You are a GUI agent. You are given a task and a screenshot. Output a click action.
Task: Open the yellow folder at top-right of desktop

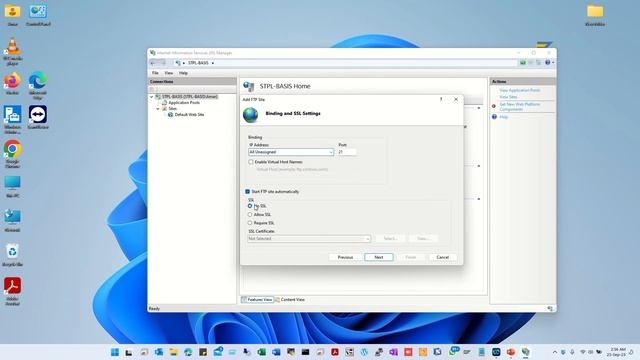point(595,16)
